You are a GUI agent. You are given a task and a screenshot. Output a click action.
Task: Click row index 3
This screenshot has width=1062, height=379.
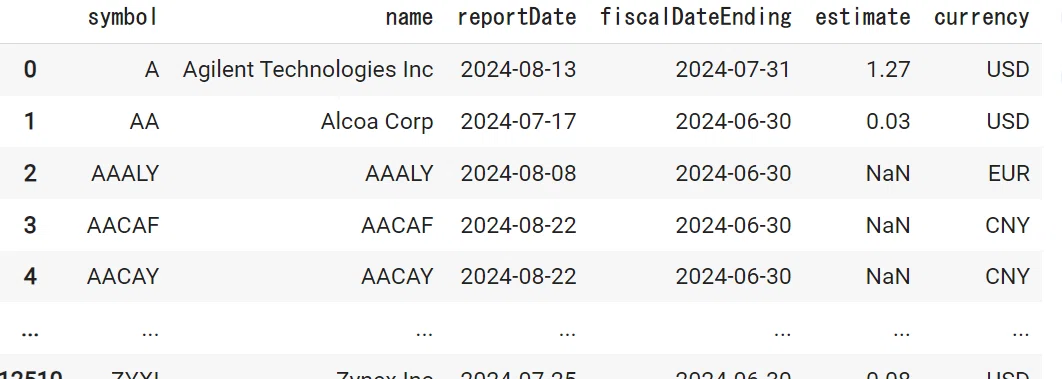[30, 225]
